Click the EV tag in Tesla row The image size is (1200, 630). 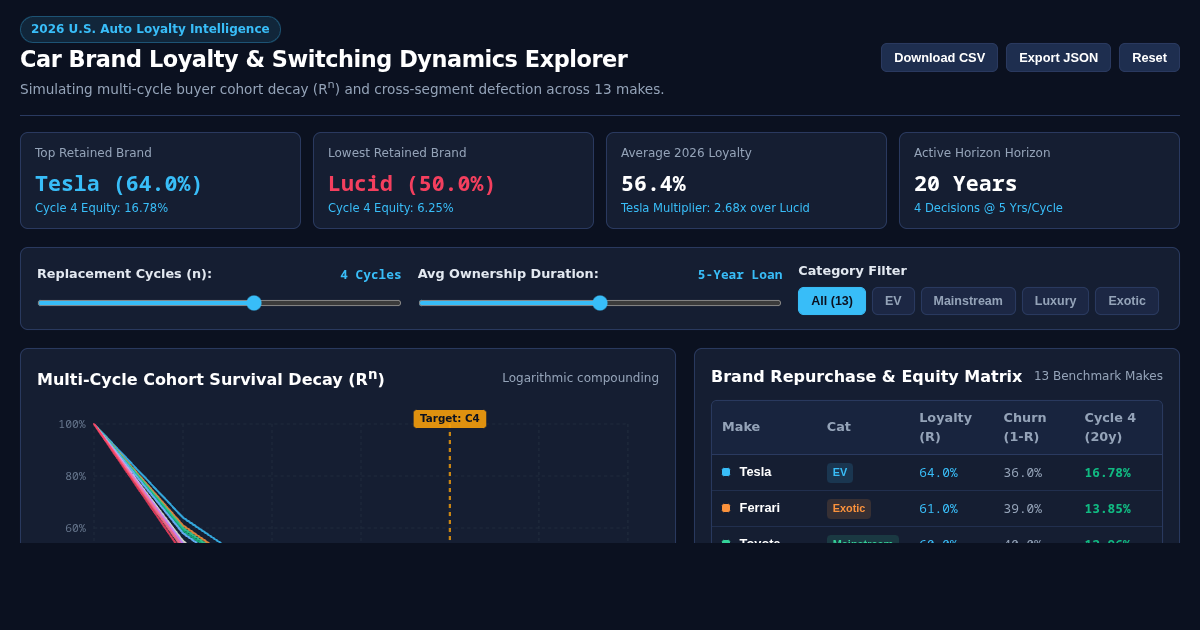click(840, 473)
